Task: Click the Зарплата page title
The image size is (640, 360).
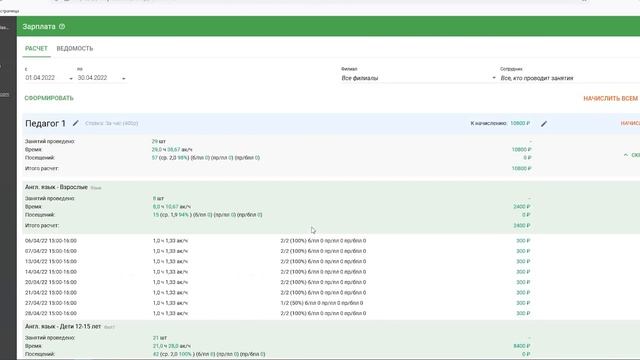Action: pos(39,27)
